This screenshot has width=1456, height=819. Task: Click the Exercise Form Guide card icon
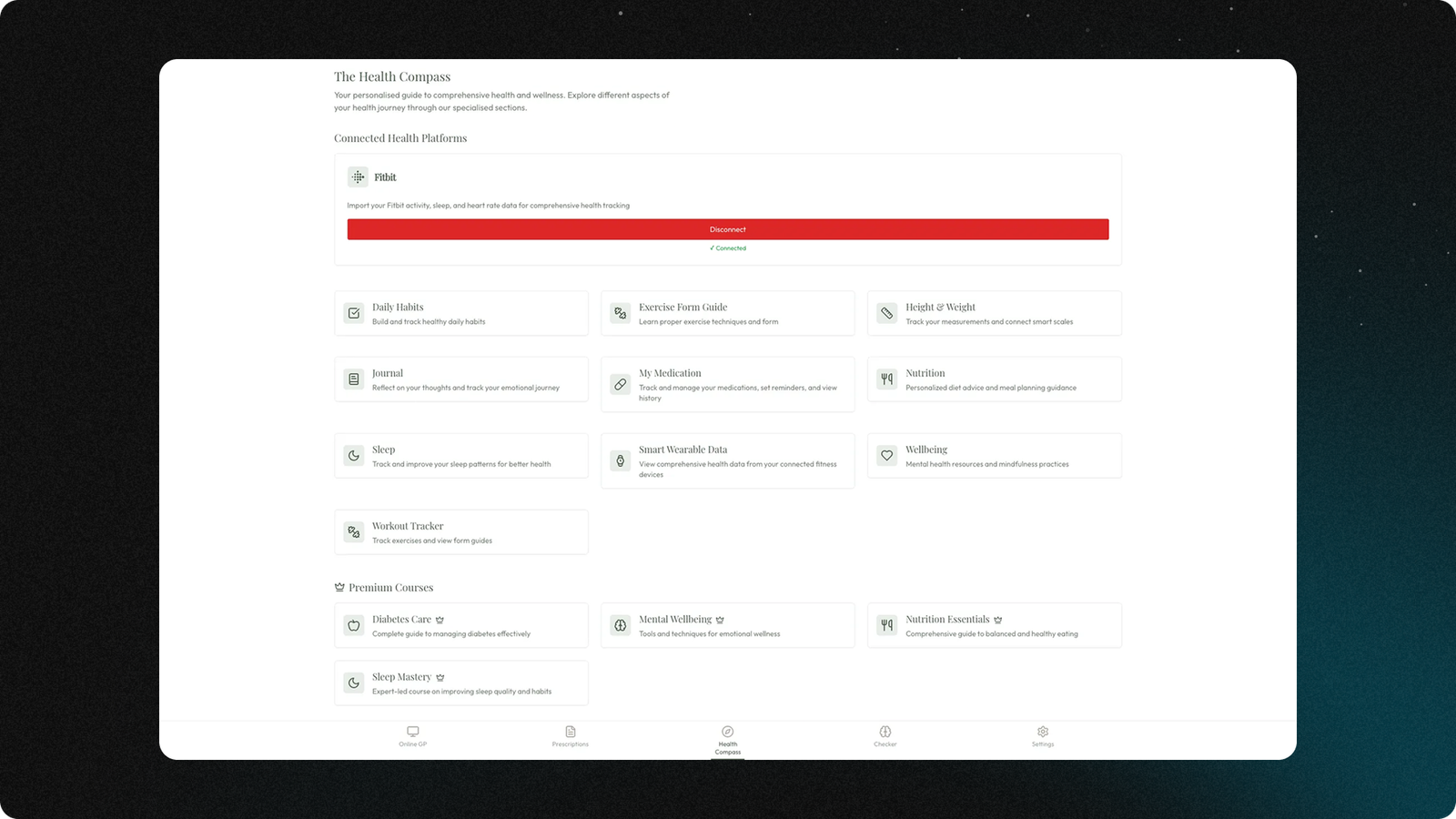(621, 313)
